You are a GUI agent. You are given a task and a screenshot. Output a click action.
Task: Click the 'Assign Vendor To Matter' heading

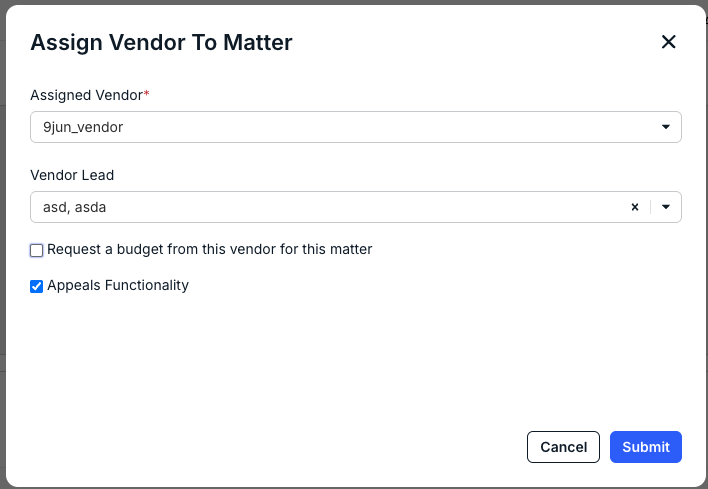pyautogui.click(x=161, y=42)
